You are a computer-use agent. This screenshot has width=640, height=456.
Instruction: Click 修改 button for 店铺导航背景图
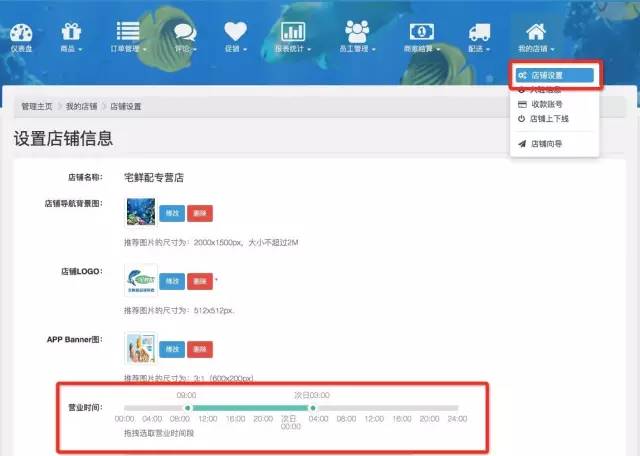171,213
